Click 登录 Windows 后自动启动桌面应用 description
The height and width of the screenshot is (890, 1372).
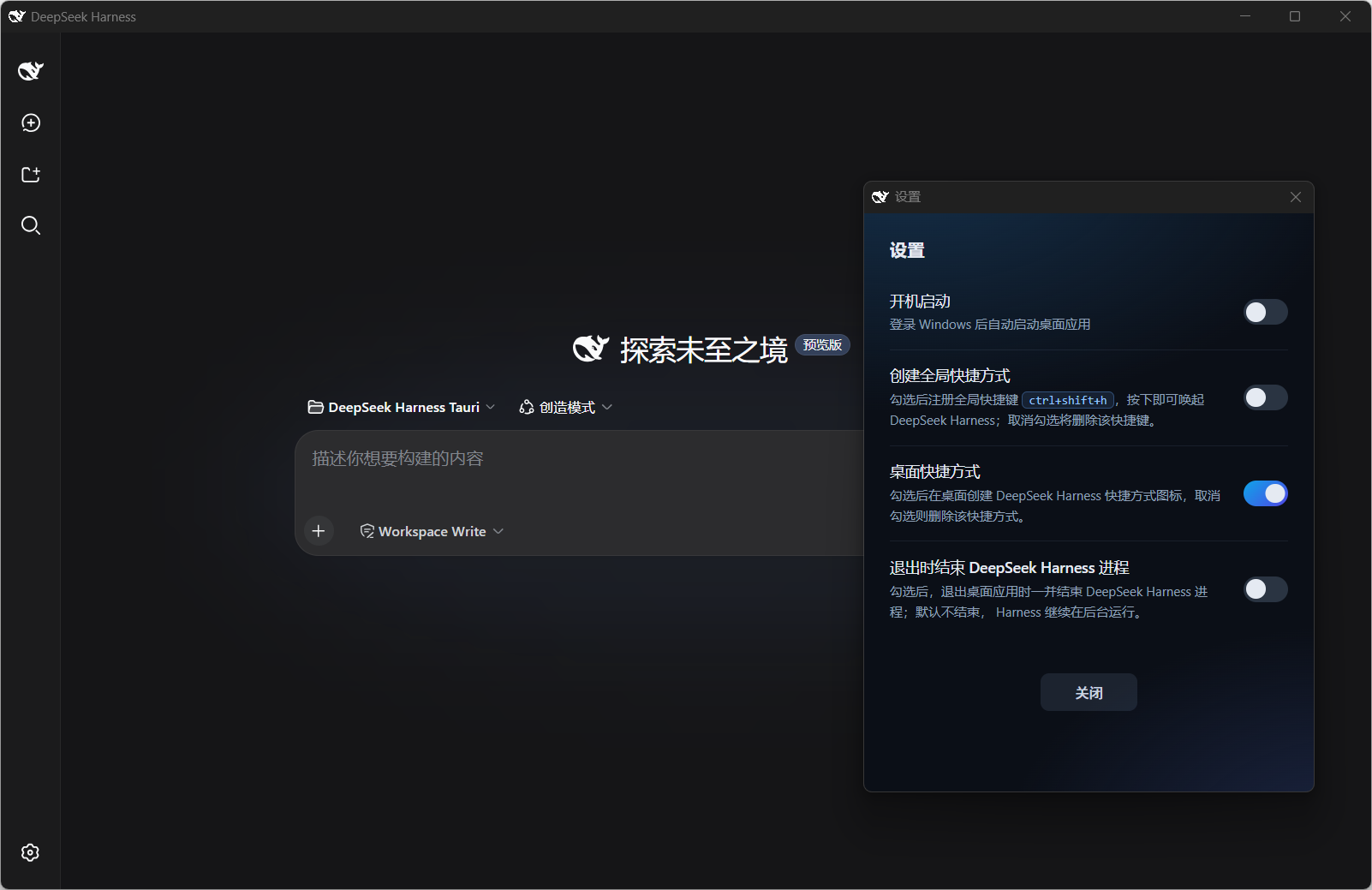point(990,325)
